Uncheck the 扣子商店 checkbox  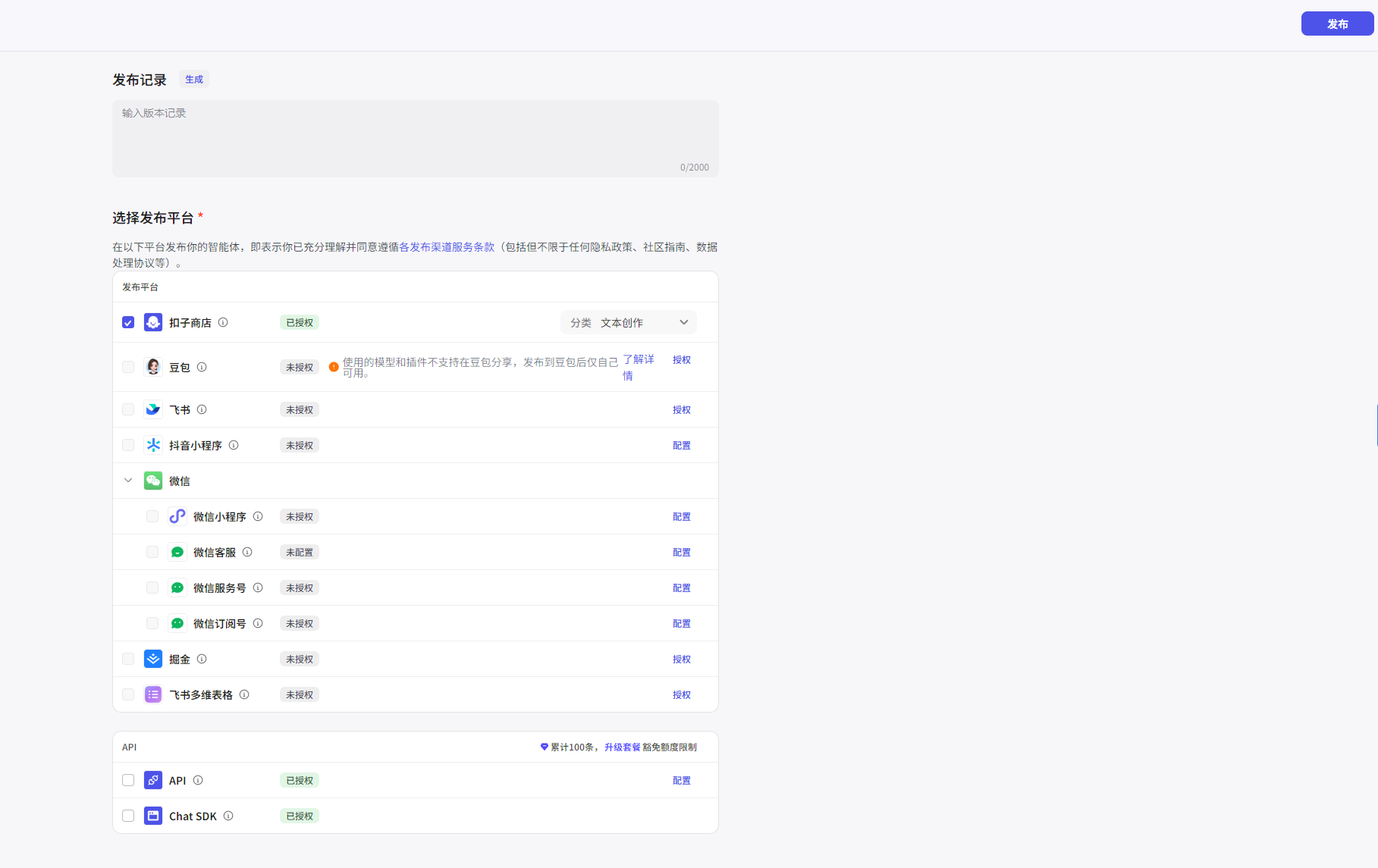(x=128, y=322)
